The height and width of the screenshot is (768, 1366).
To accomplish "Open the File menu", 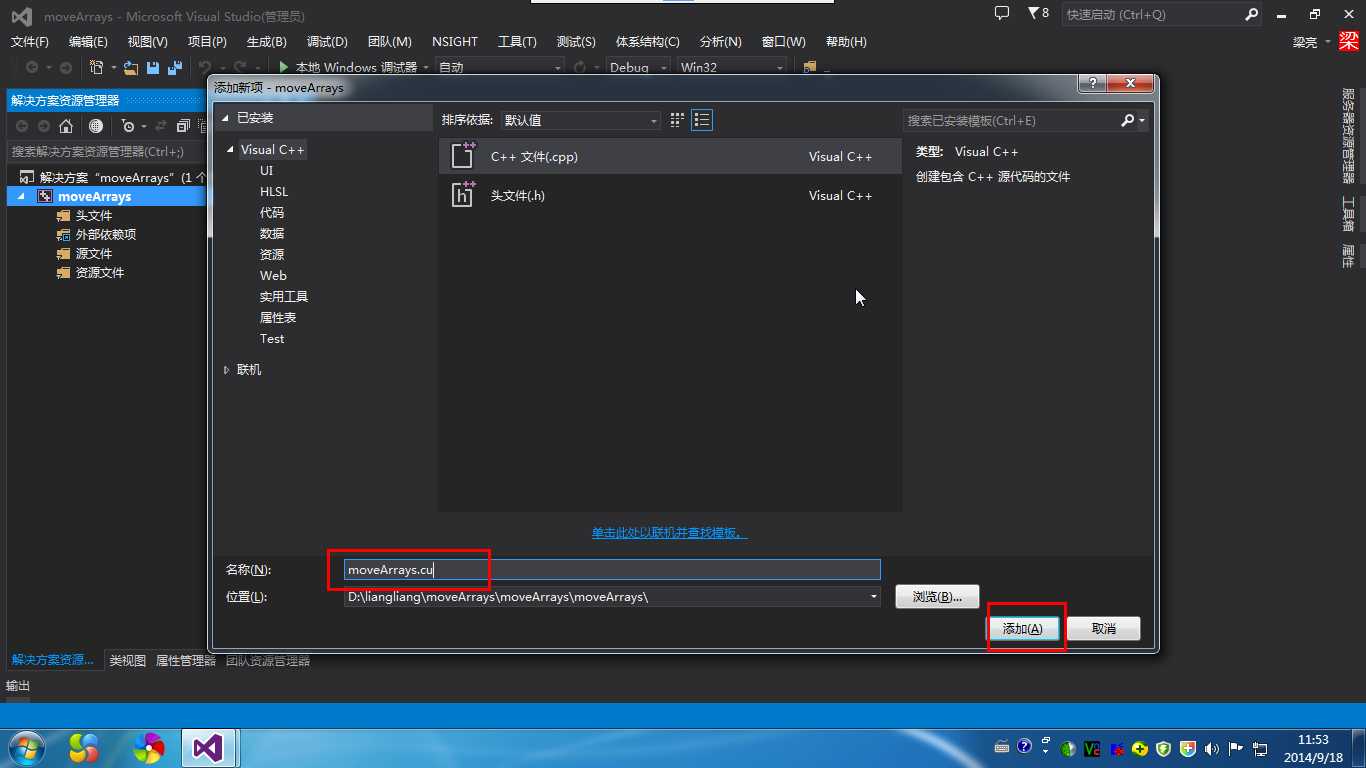I will click(30, 42).
